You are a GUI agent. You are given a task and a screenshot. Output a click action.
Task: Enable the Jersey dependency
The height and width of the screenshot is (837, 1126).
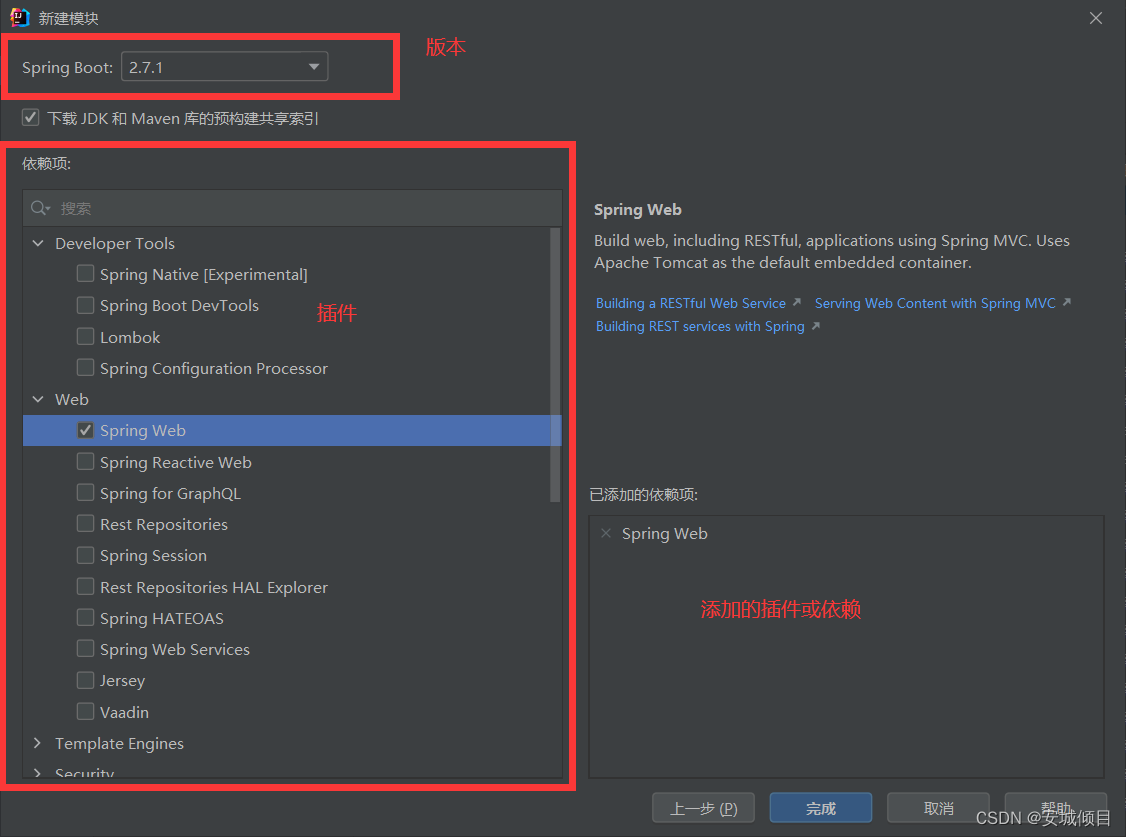coord(85,680)
